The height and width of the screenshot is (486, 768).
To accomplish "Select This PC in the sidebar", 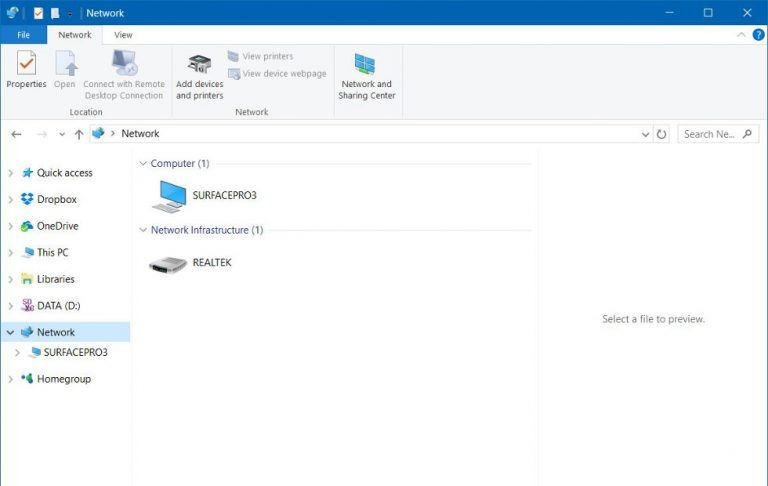I will pos(52,252).
